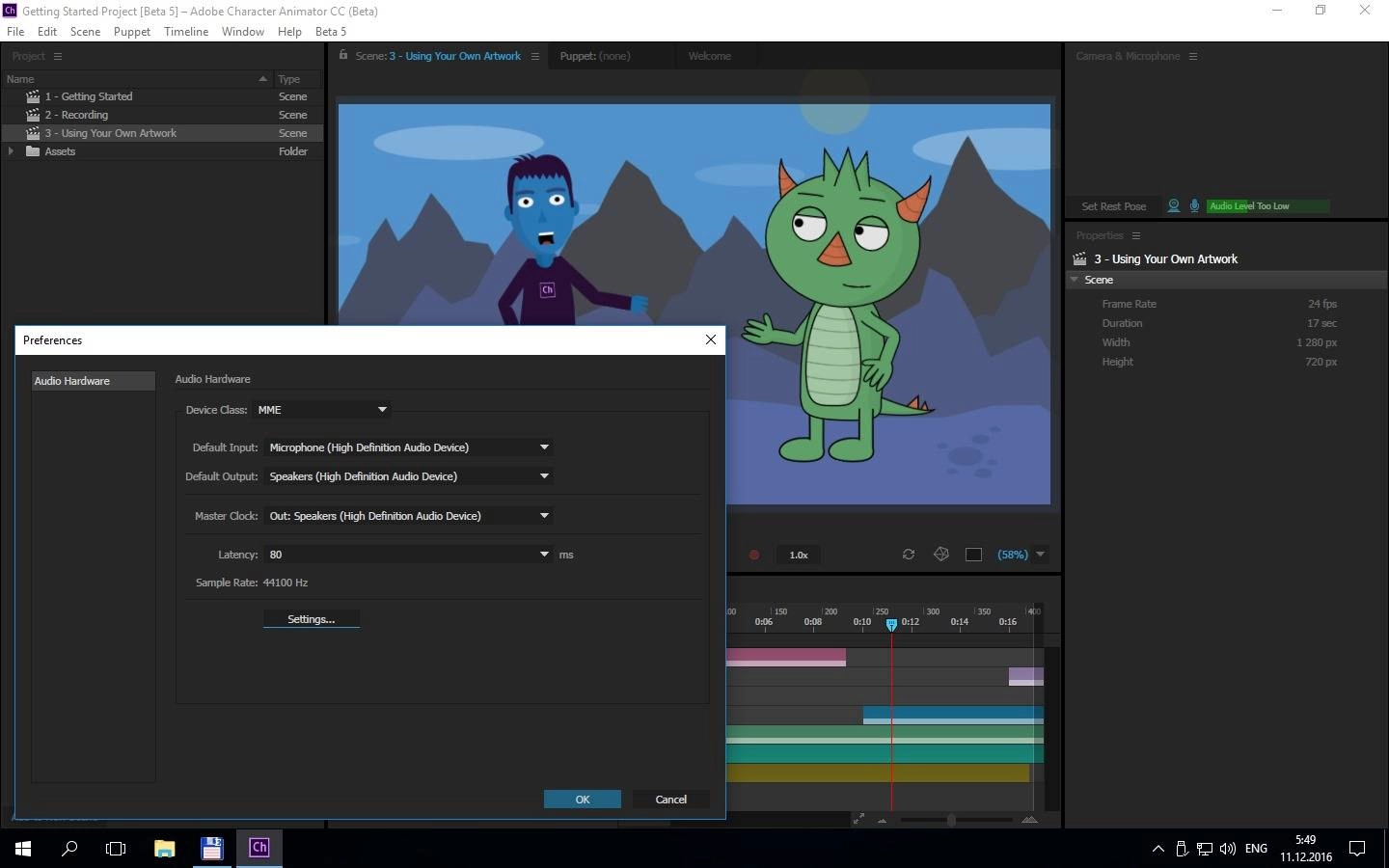Image resolution: width=1389 pixels, height=868 pixels.
Task: Open the Help menu
Action: coord(289,31)
